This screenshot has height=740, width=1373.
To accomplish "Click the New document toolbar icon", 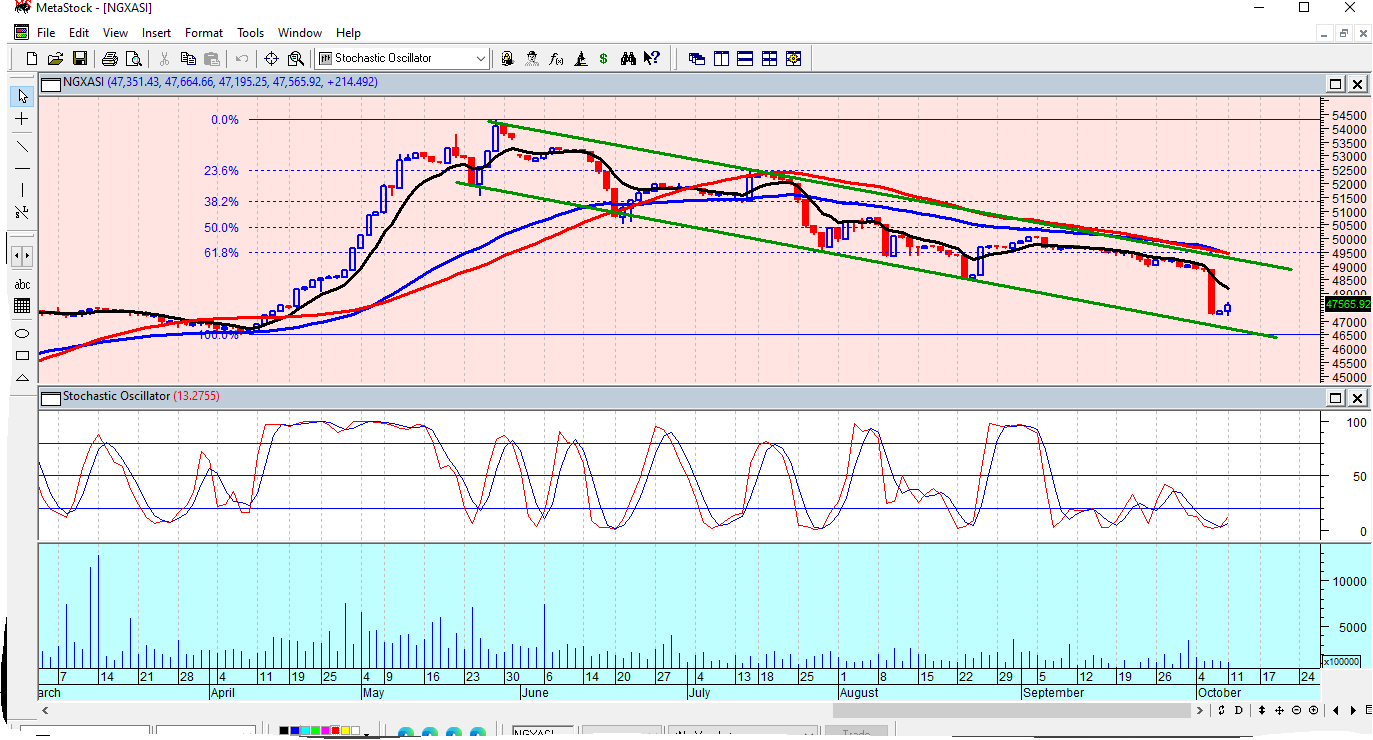I will [x=33, y=59].
